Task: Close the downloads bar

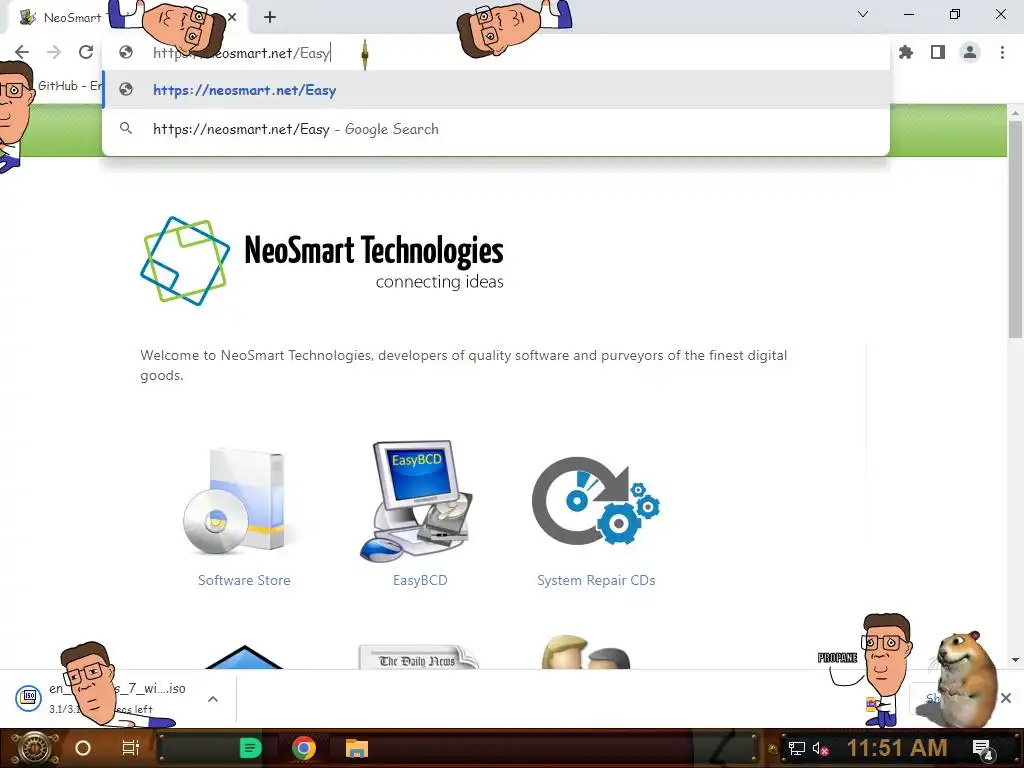Action: pos(1006,698)
